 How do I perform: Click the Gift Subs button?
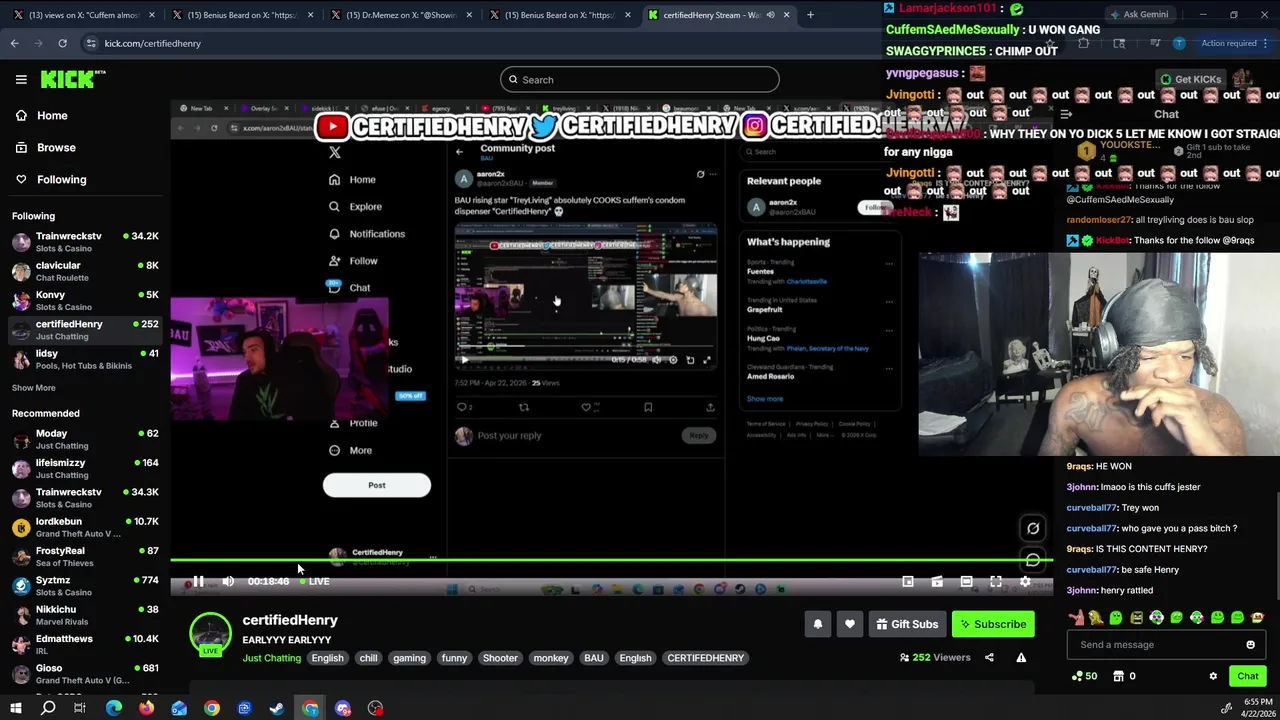907,624
